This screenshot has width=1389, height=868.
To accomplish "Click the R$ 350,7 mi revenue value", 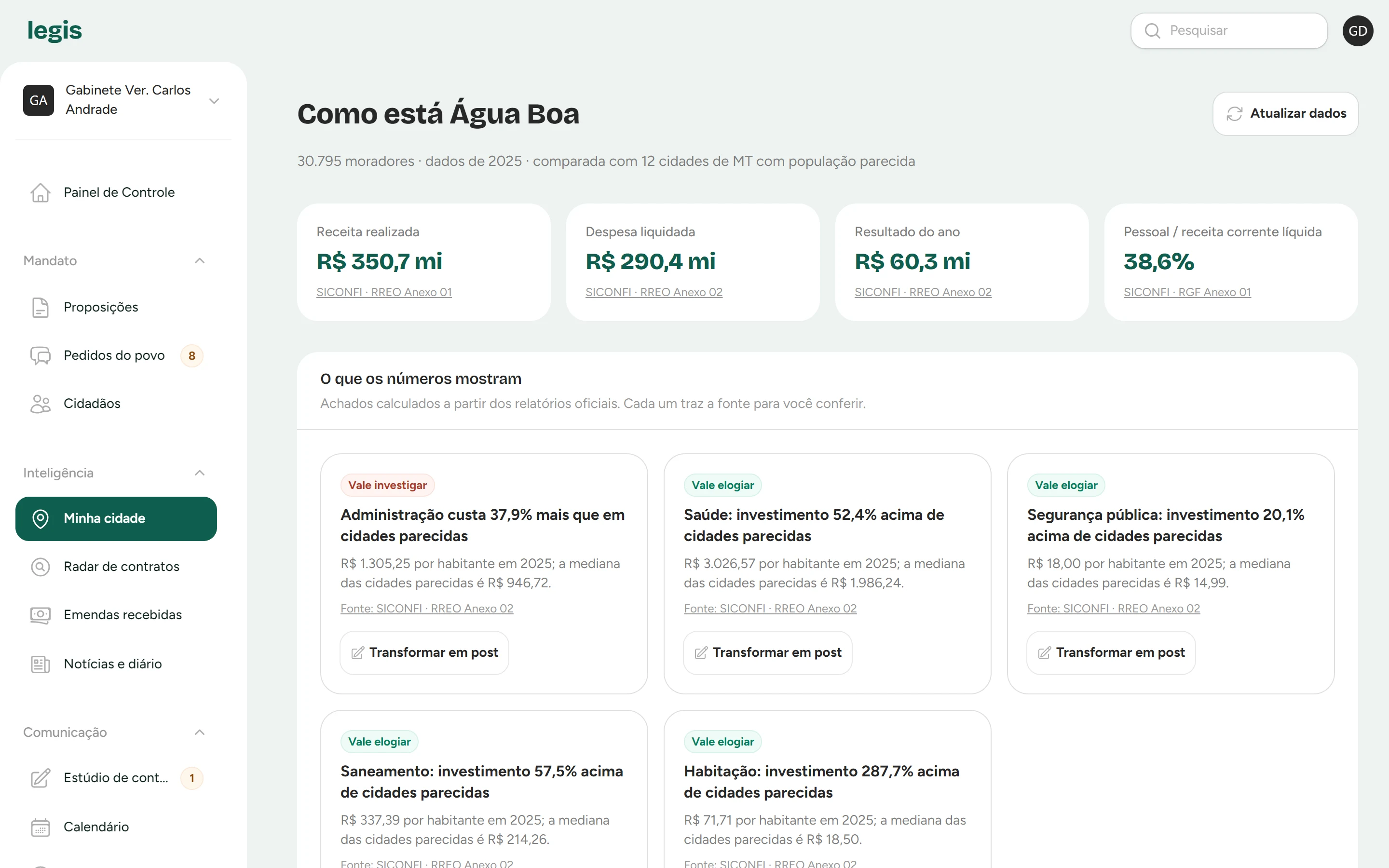I will (x=380, y=262).
